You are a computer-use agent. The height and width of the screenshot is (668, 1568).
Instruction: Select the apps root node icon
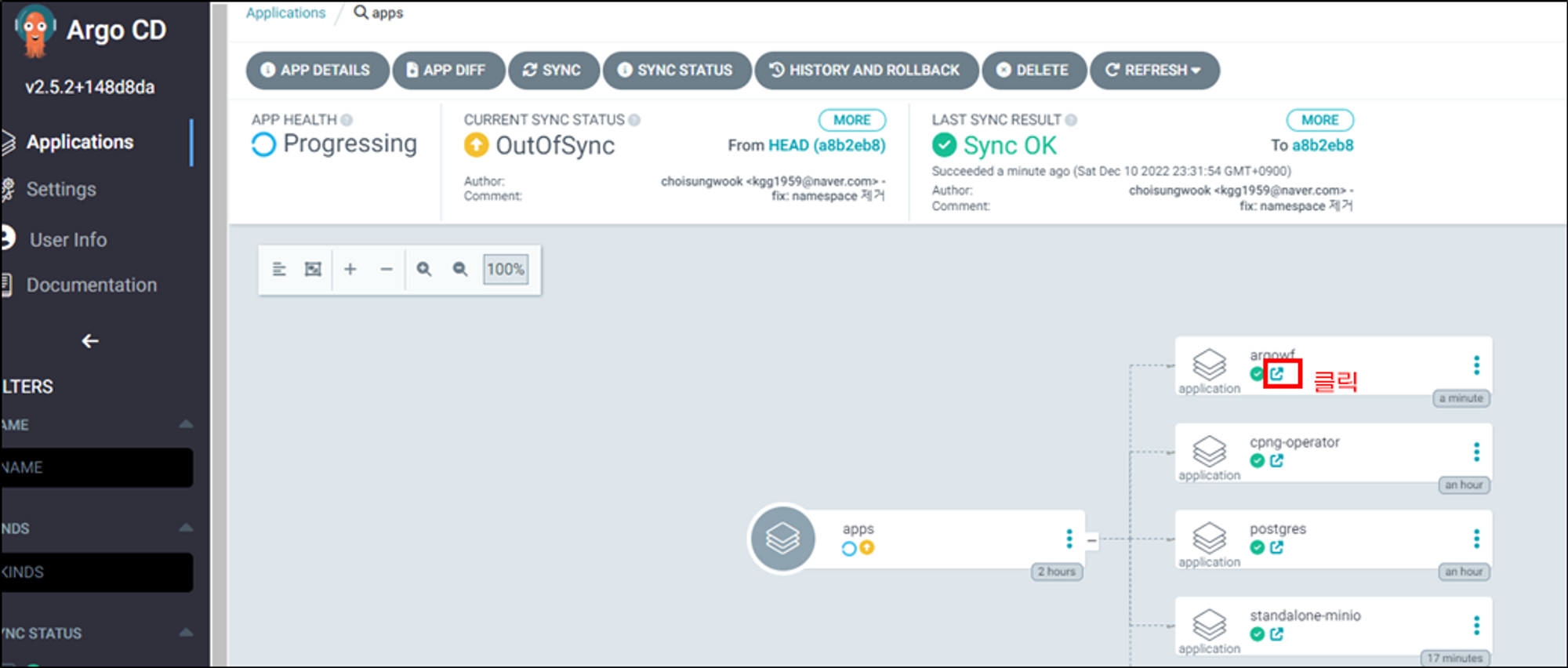[x=782, y=539]
